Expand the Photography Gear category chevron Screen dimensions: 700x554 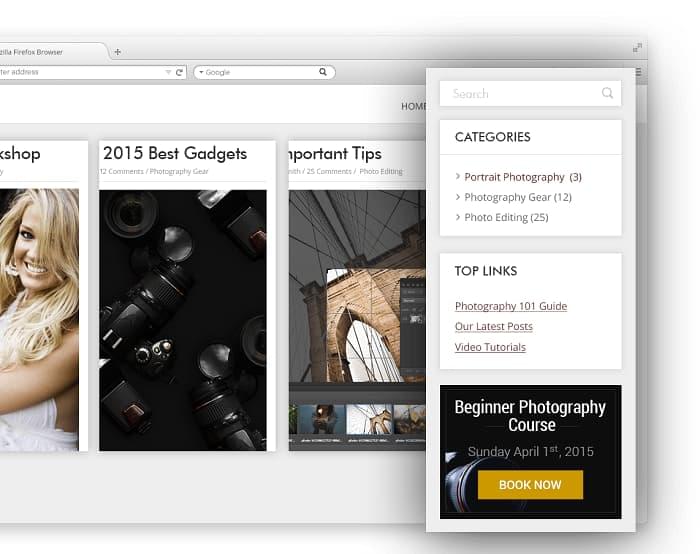pyautogui.click(x=458, y=197)
